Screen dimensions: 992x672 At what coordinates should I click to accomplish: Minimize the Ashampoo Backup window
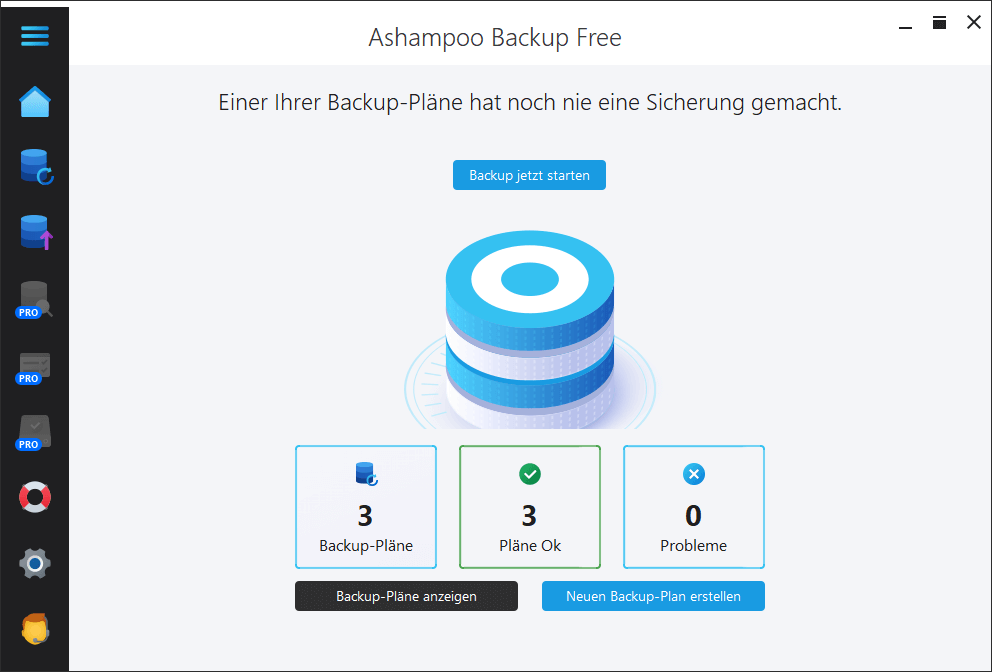(x=905, y=23)
